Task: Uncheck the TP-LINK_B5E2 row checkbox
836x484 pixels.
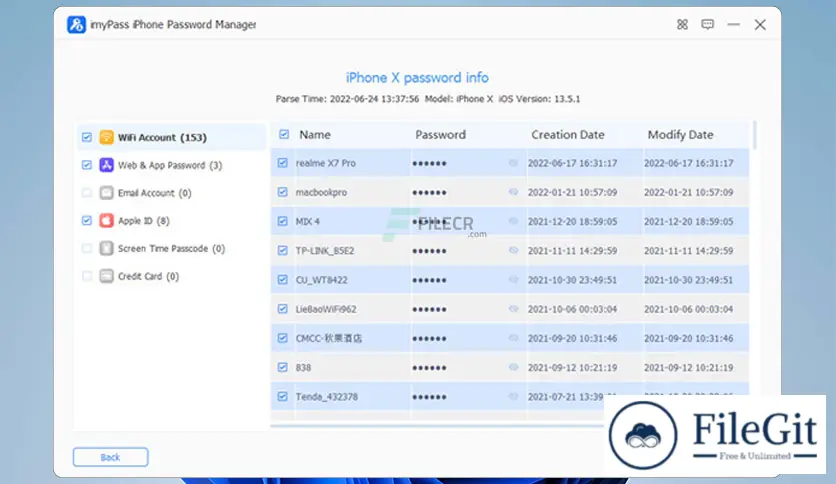Action: point(283,250)
